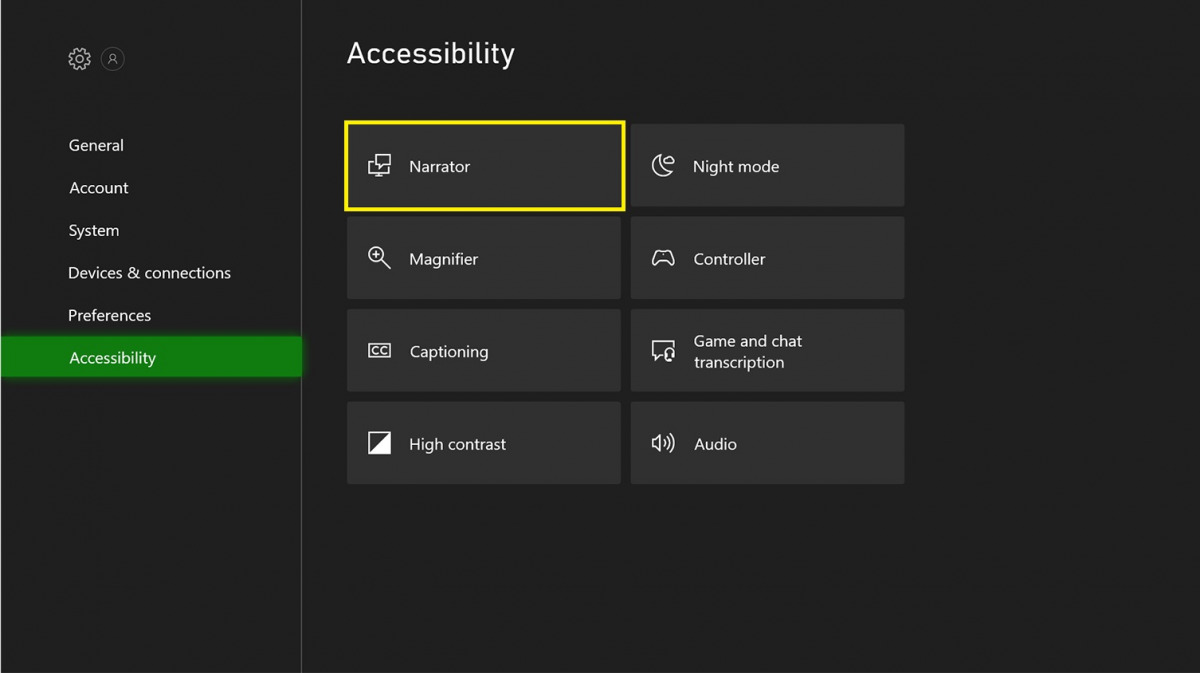Select the user profile icon

(113, 59)
